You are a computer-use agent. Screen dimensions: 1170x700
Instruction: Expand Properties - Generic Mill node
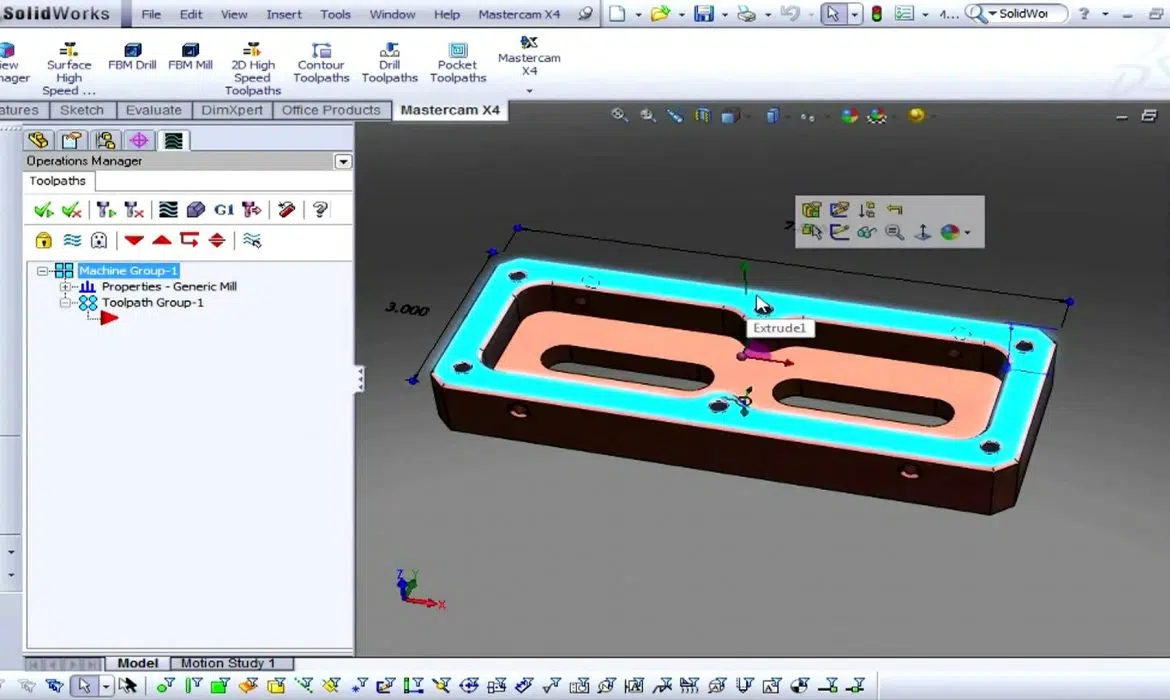point(65,287)
